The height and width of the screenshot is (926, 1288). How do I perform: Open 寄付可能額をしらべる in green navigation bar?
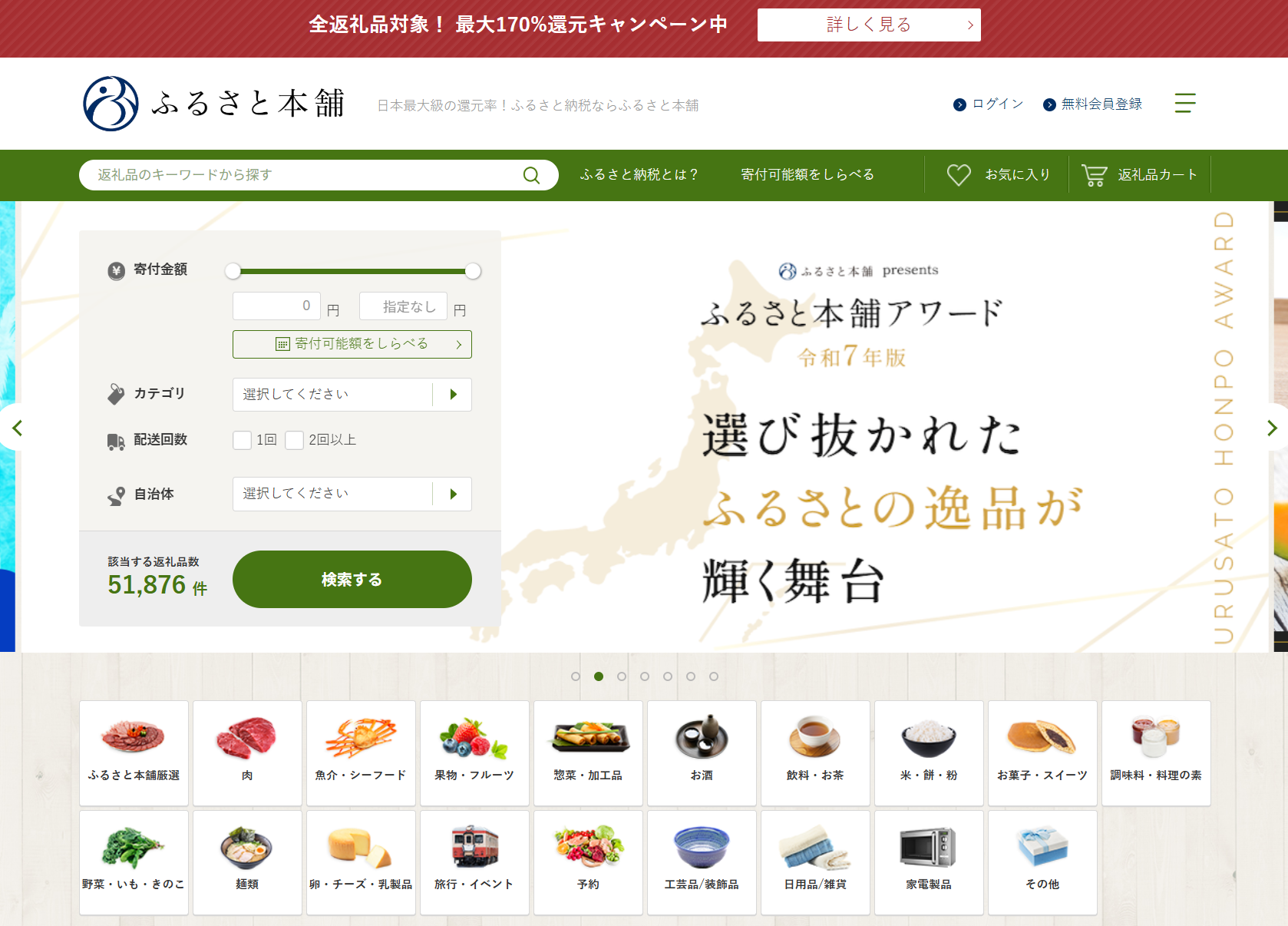[807, 174]
